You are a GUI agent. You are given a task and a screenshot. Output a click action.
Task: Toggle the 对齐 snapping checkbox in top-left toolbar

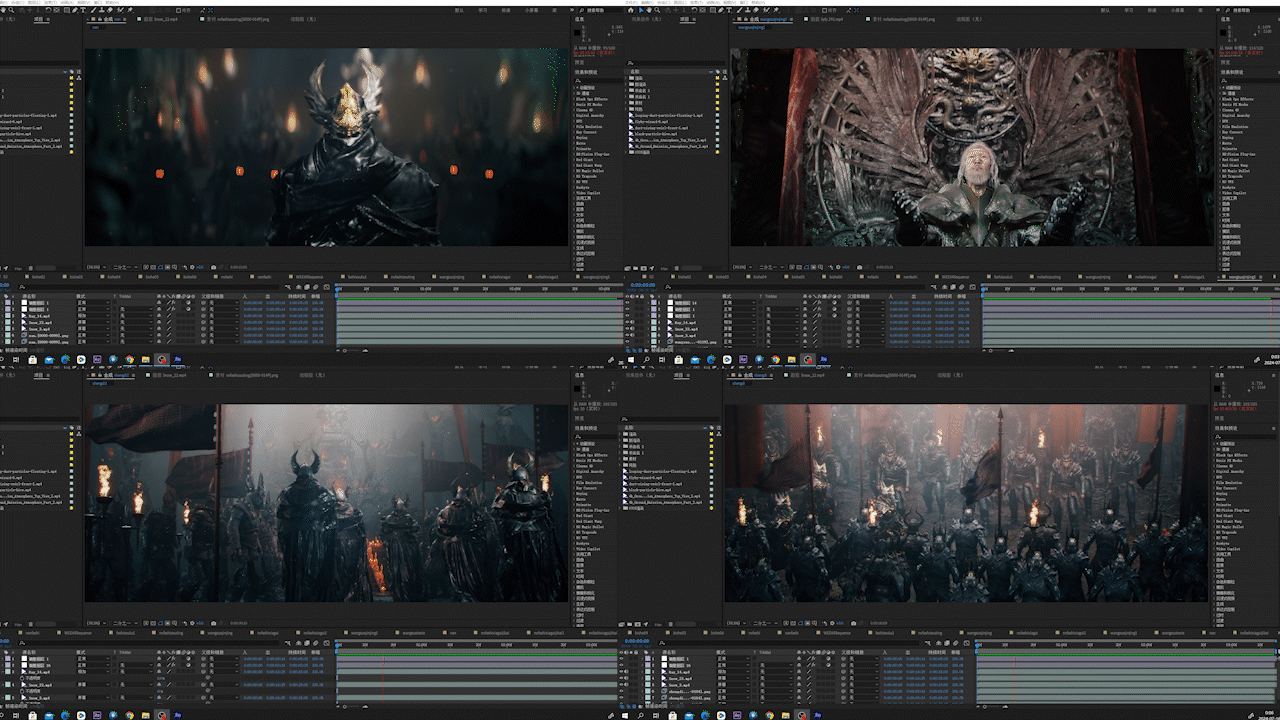click(179, 10)
